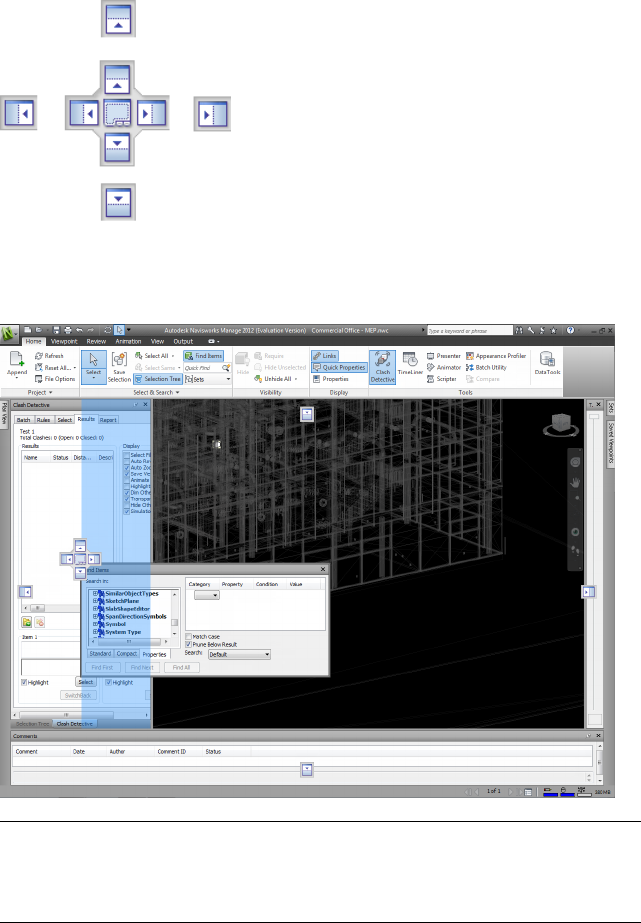Open the Animator tool
The image size is (641, 923).
click(x=444, y=367)
